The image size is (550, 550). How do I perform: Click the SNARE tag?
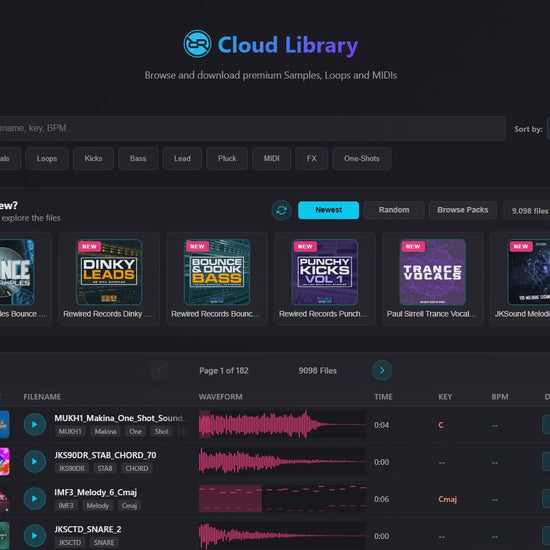pyautogui.click(x=104, y=543)
